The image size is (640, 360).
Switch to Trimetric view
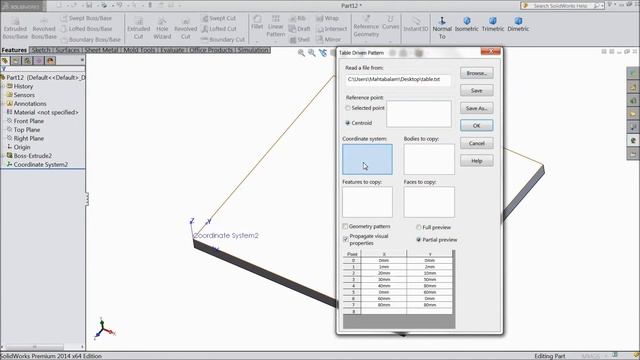[493, 24]
